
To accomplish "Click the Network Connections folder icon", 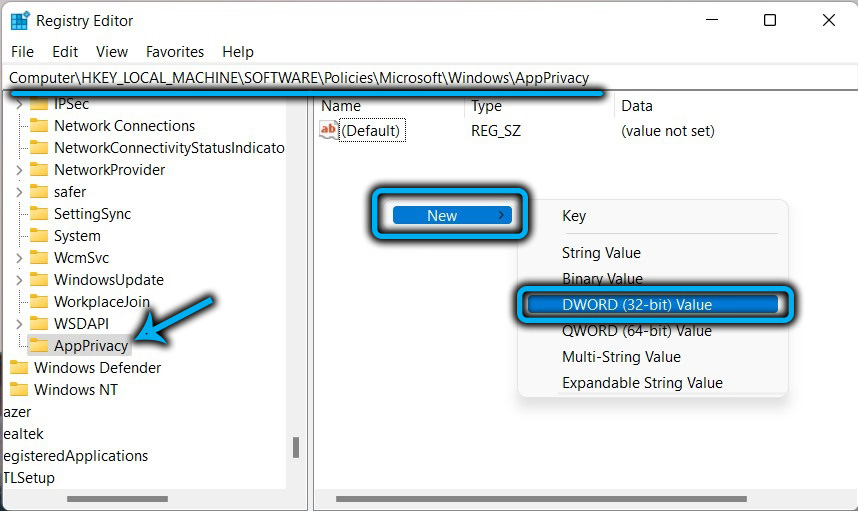I will point(39,126).
